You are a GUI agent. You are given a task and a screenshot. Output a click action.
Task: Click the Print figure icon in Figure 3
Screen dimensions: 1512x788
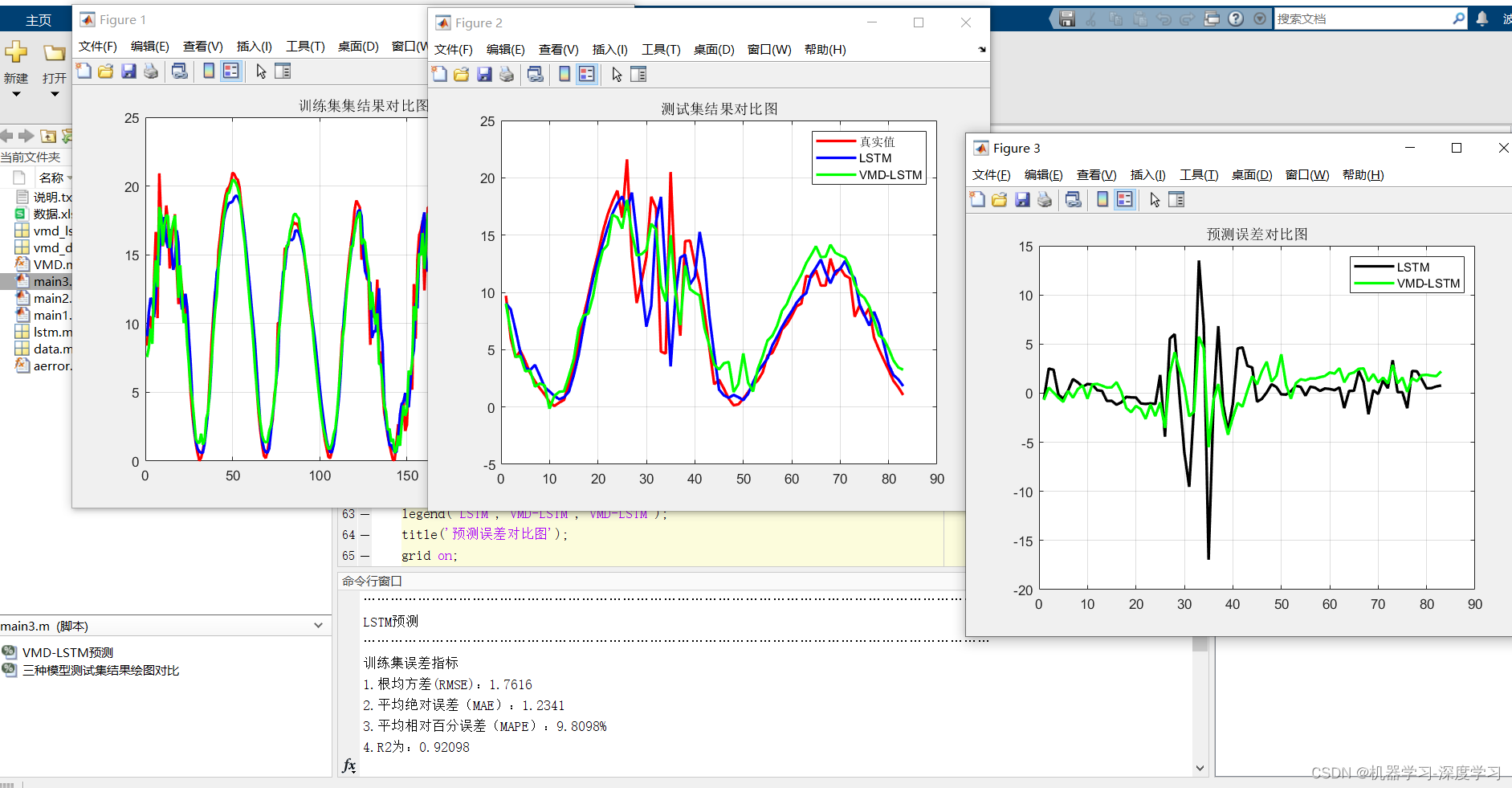(1044, 200)
